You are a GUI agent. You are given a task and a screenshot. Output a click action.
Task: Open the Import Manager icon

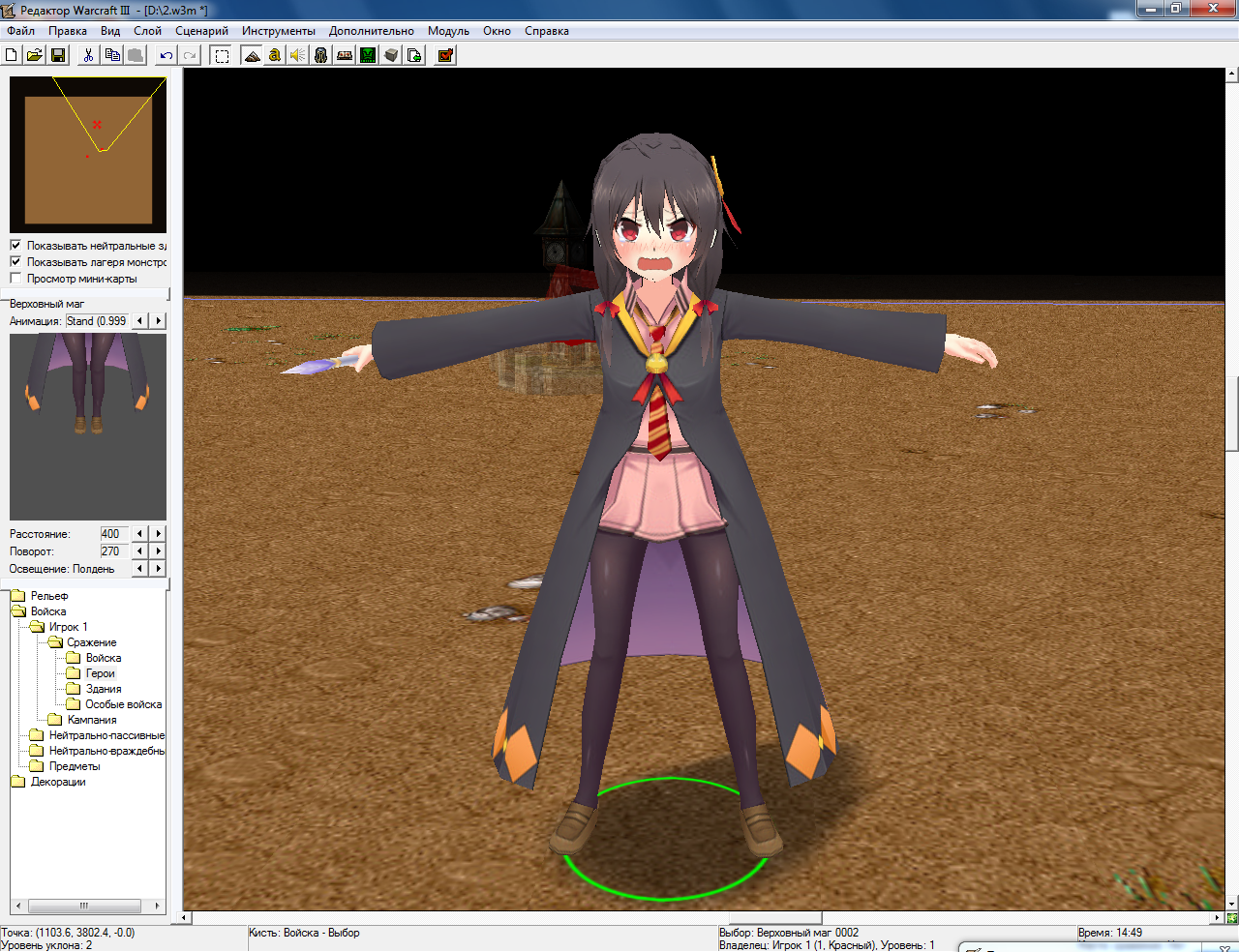(414, 55)
